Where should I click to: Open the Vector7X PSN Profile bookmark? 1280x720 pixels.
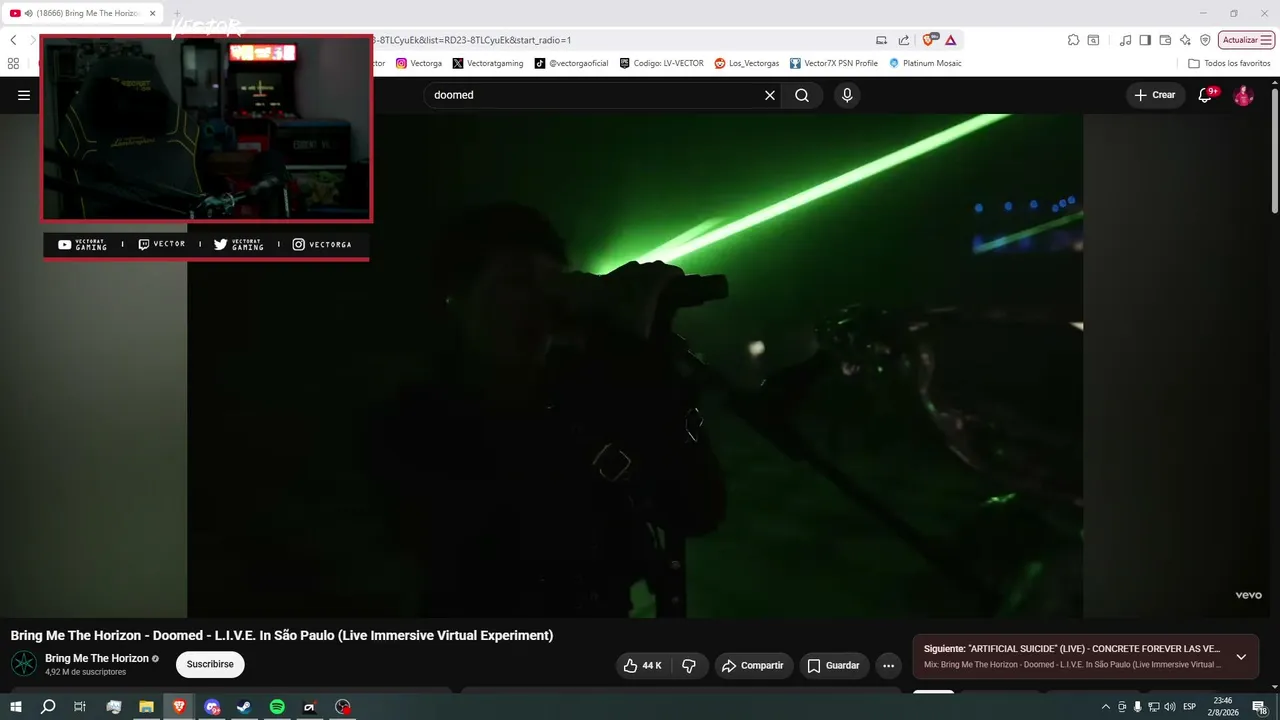pos(834,63)
